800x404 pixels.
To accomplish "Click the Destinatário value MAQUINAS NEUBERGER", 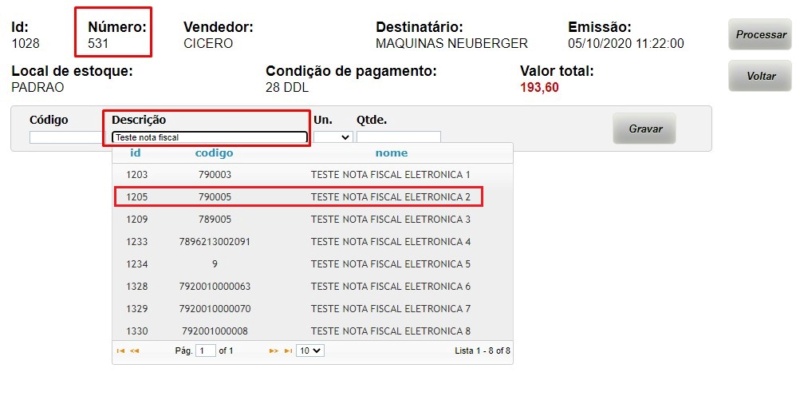I will [452, 43].
